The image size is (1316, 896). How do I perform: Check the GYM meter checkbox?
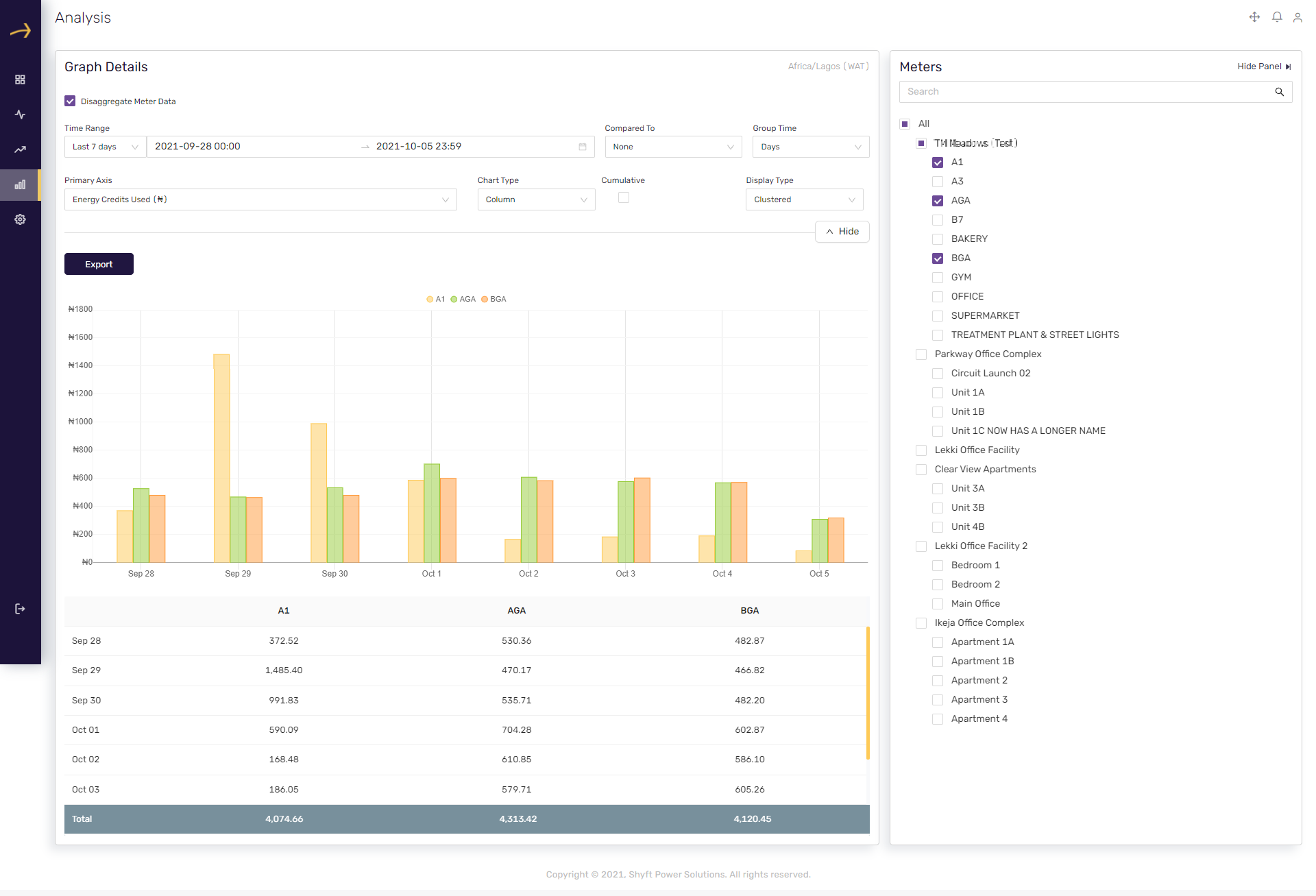[938, 278]
